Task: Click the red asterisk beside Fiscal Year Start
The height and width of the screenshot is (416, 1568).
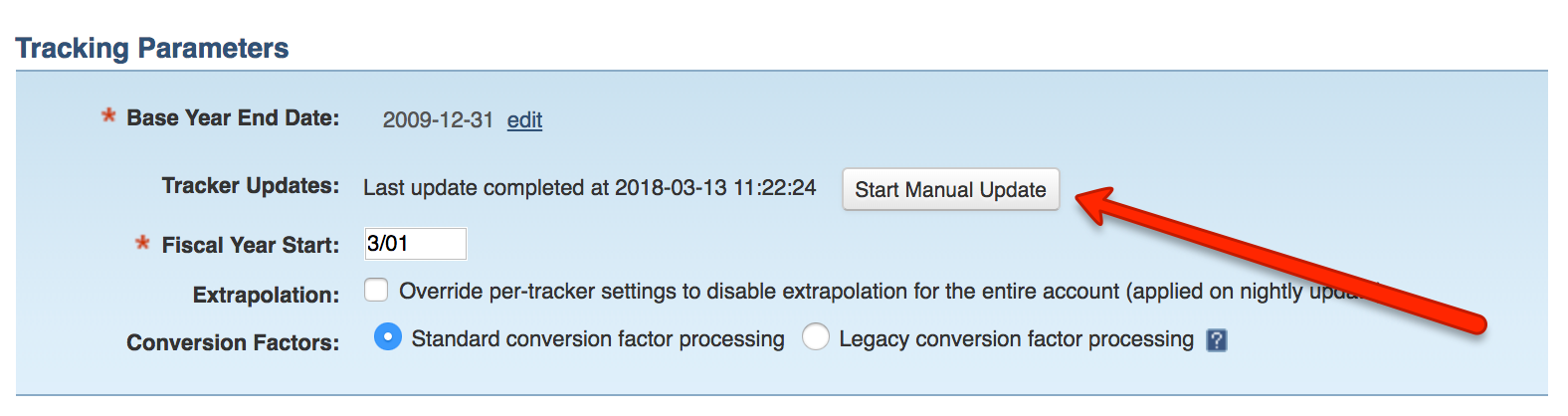Action: (x=143, y=243)
